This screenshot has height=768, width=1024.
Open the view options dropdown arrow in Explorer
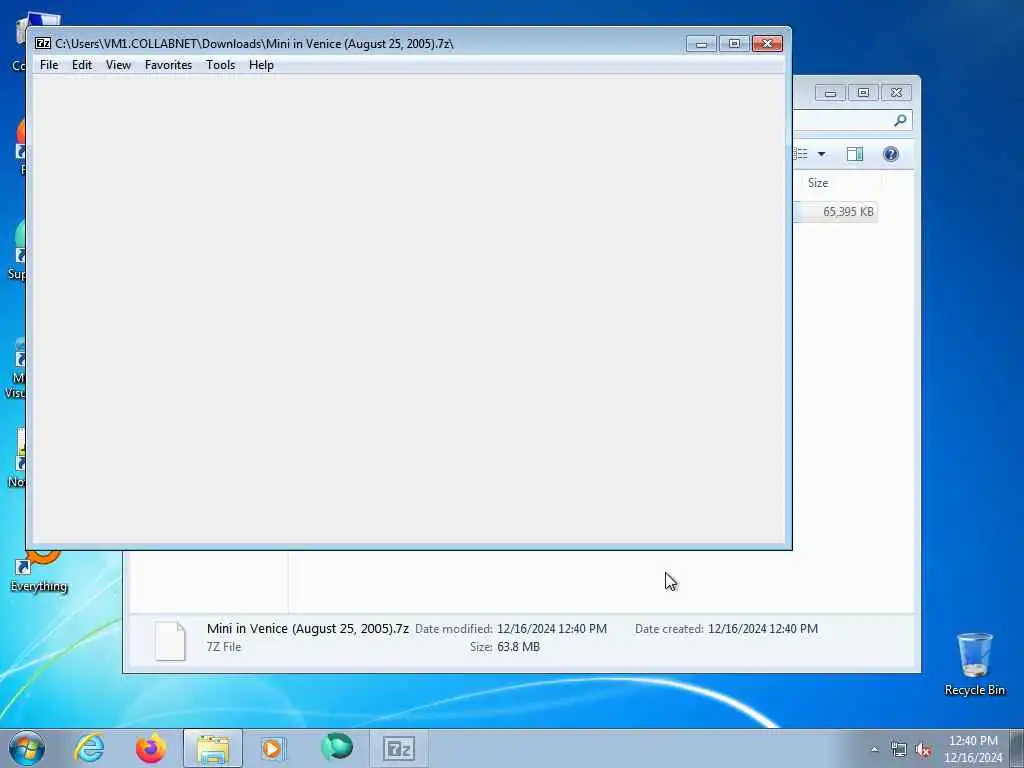tap(822, 154)
